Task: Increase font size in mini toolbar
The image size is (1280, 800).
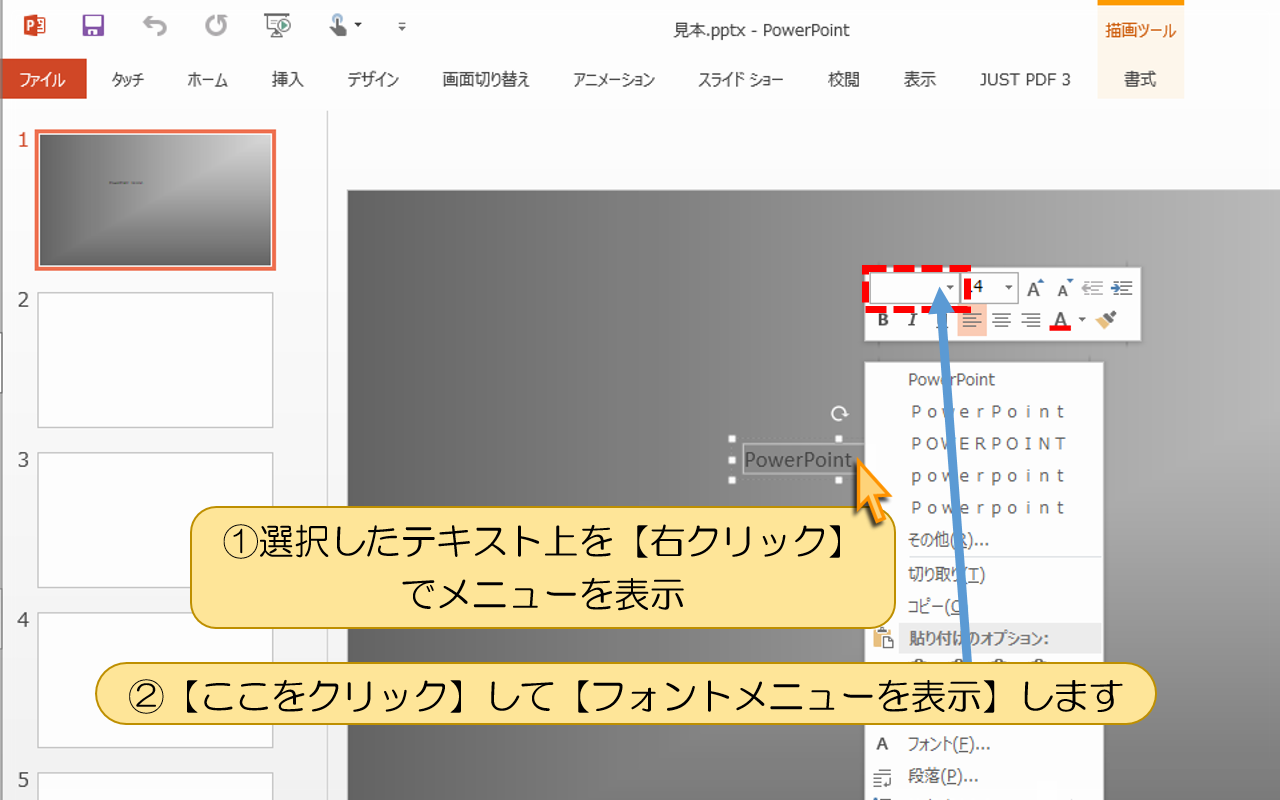Action: (x=1036, y=288)
